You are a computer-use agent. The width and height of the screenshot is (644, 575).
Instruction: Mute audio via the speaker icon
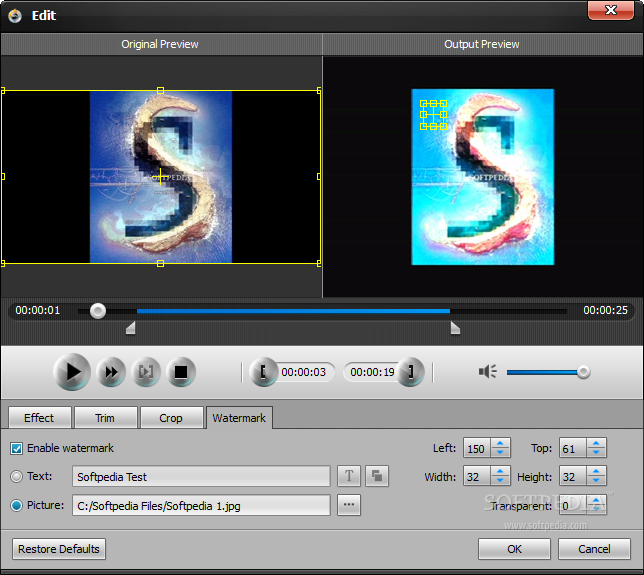(x=488, y=372)
